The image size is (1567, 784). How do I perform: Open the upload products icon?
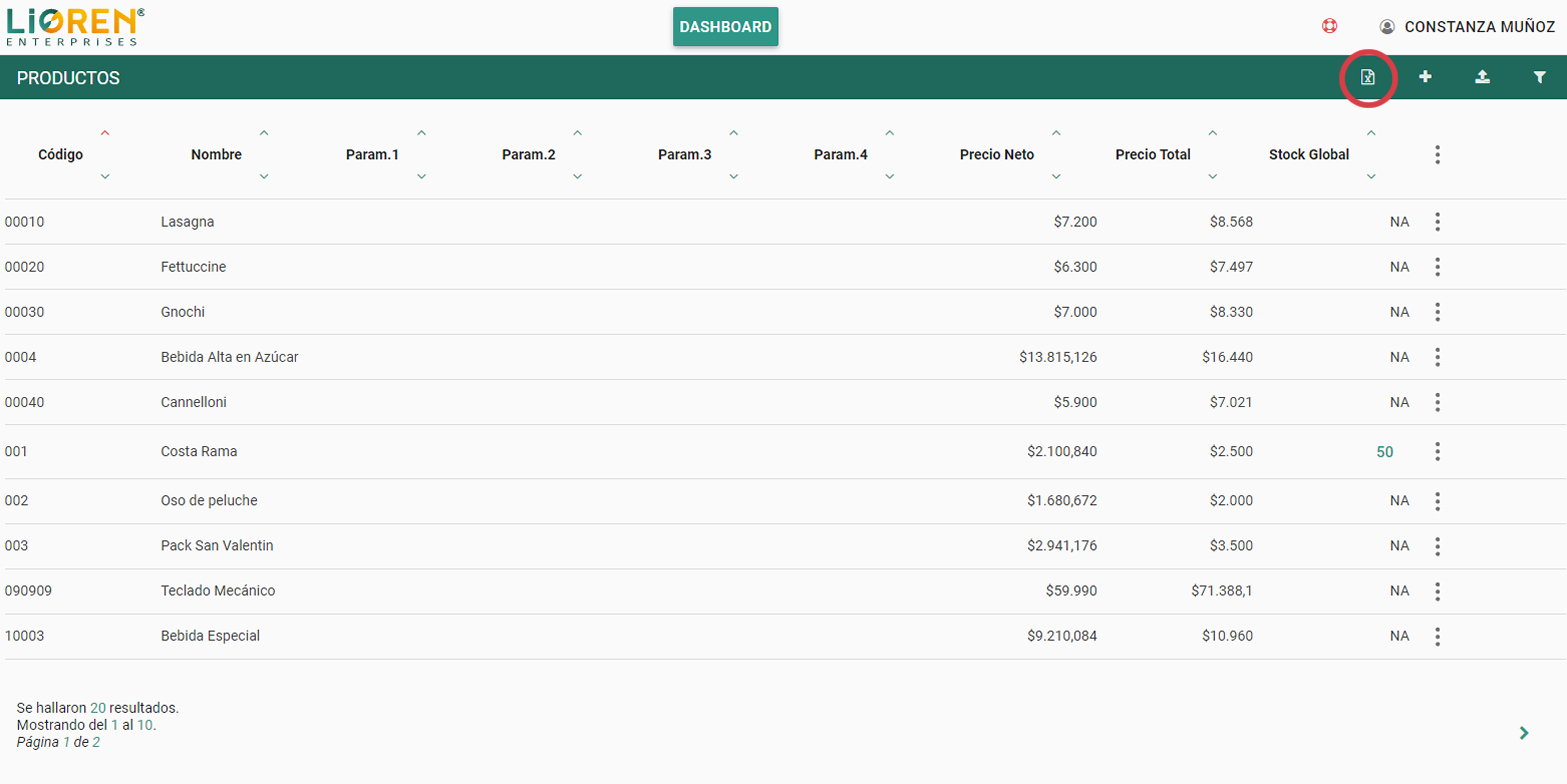pos(1483,77)
